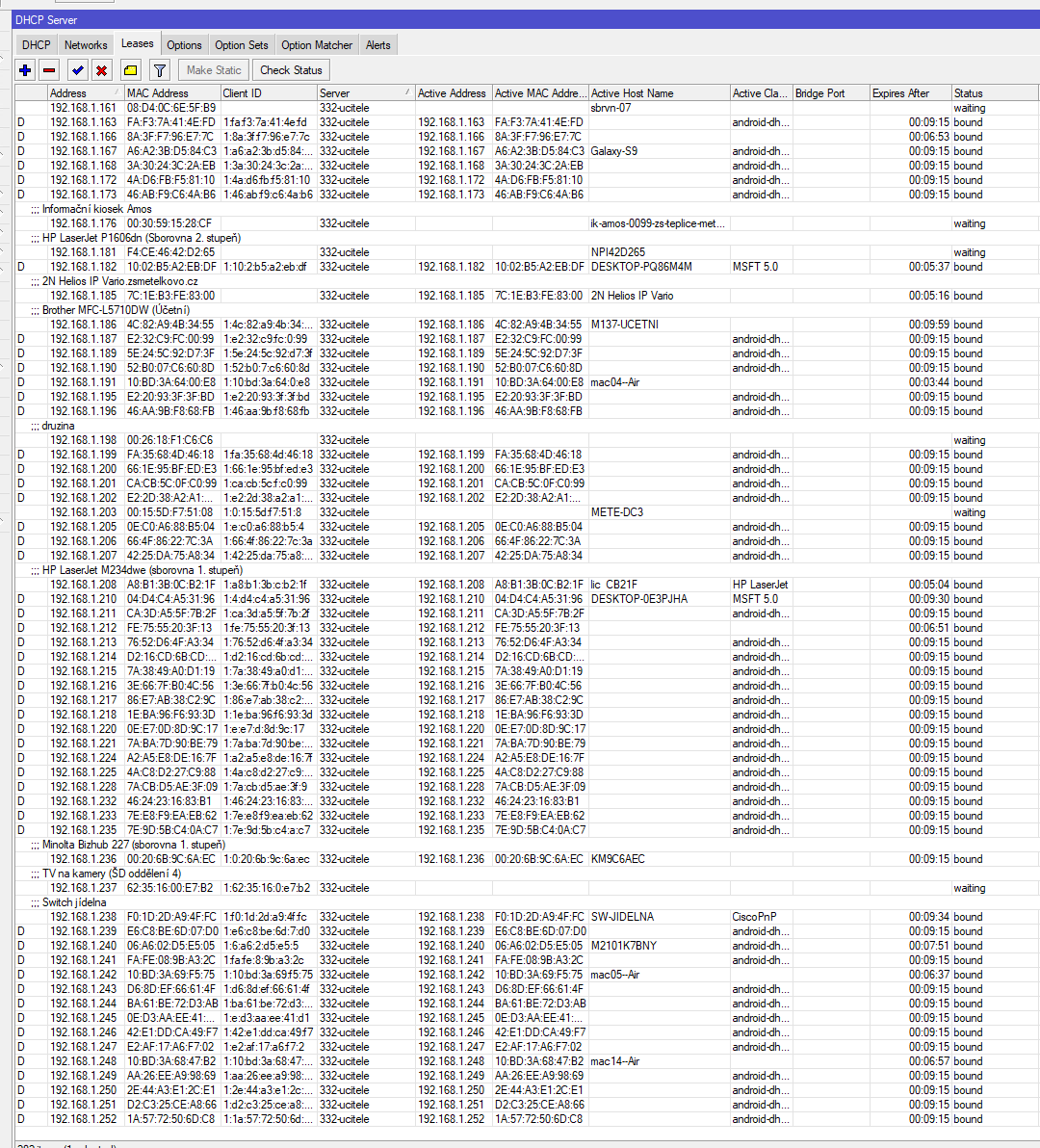Screen dimensions: 1040x1148
Task: Switch to the Networks tab
Action: pos(86,45)
